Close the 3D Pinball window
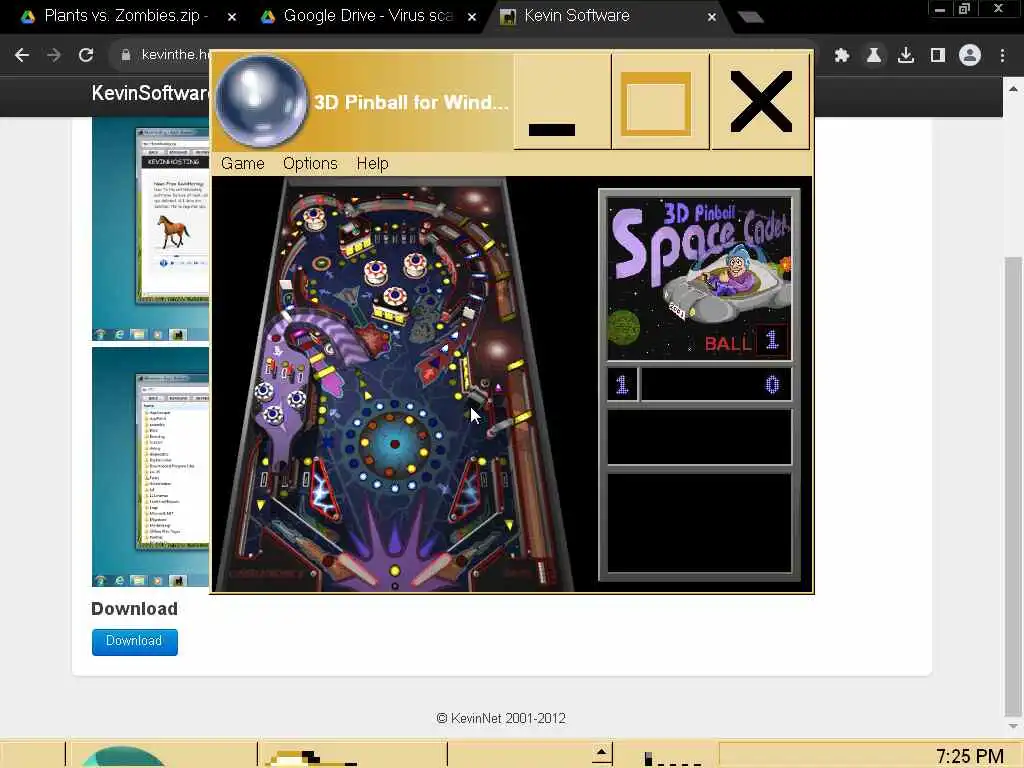This screenshot has height=768, width=1024. pyautogui.click(x=761, y=102)
